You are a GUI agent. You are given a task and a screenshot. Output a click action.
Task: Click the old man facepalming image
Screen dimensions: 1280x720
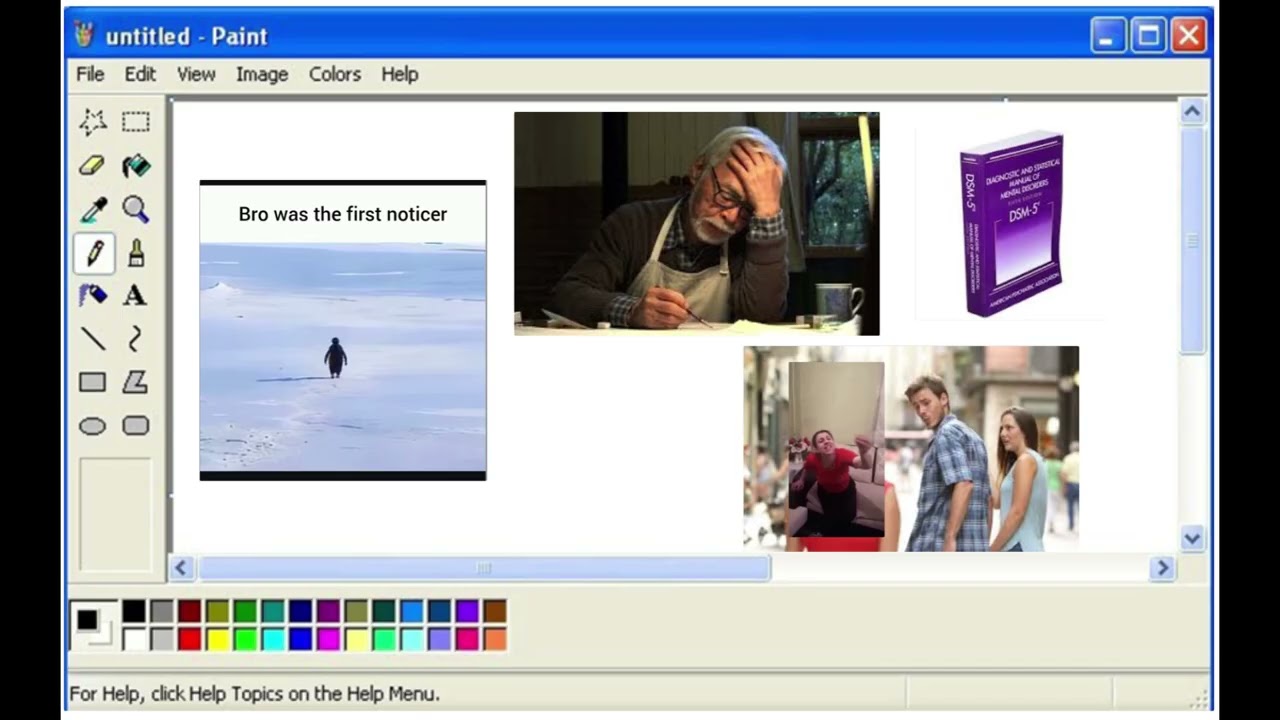click(697, 223)
